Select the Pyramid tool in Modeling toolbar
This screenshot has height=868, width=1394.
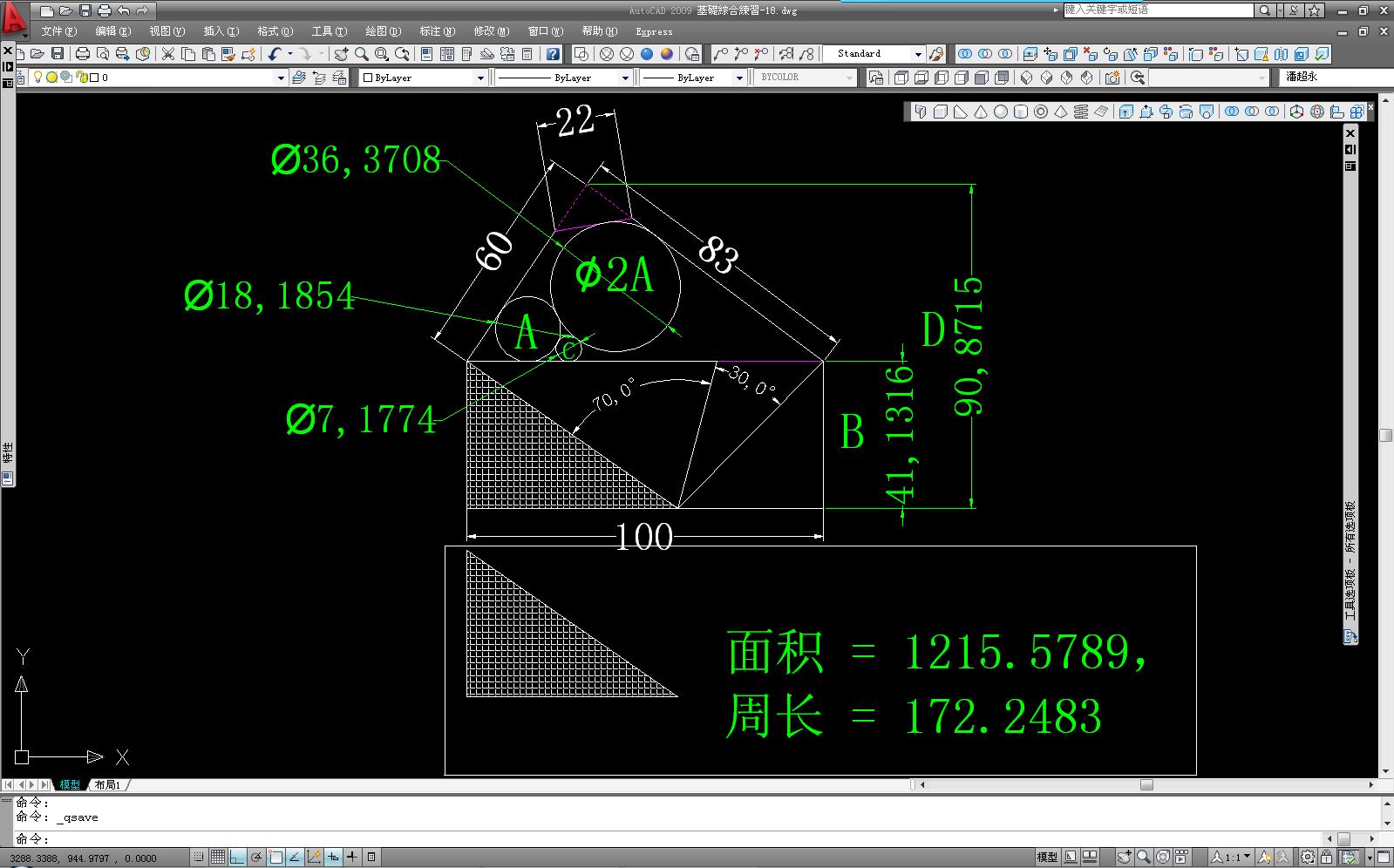point(1061,112)
